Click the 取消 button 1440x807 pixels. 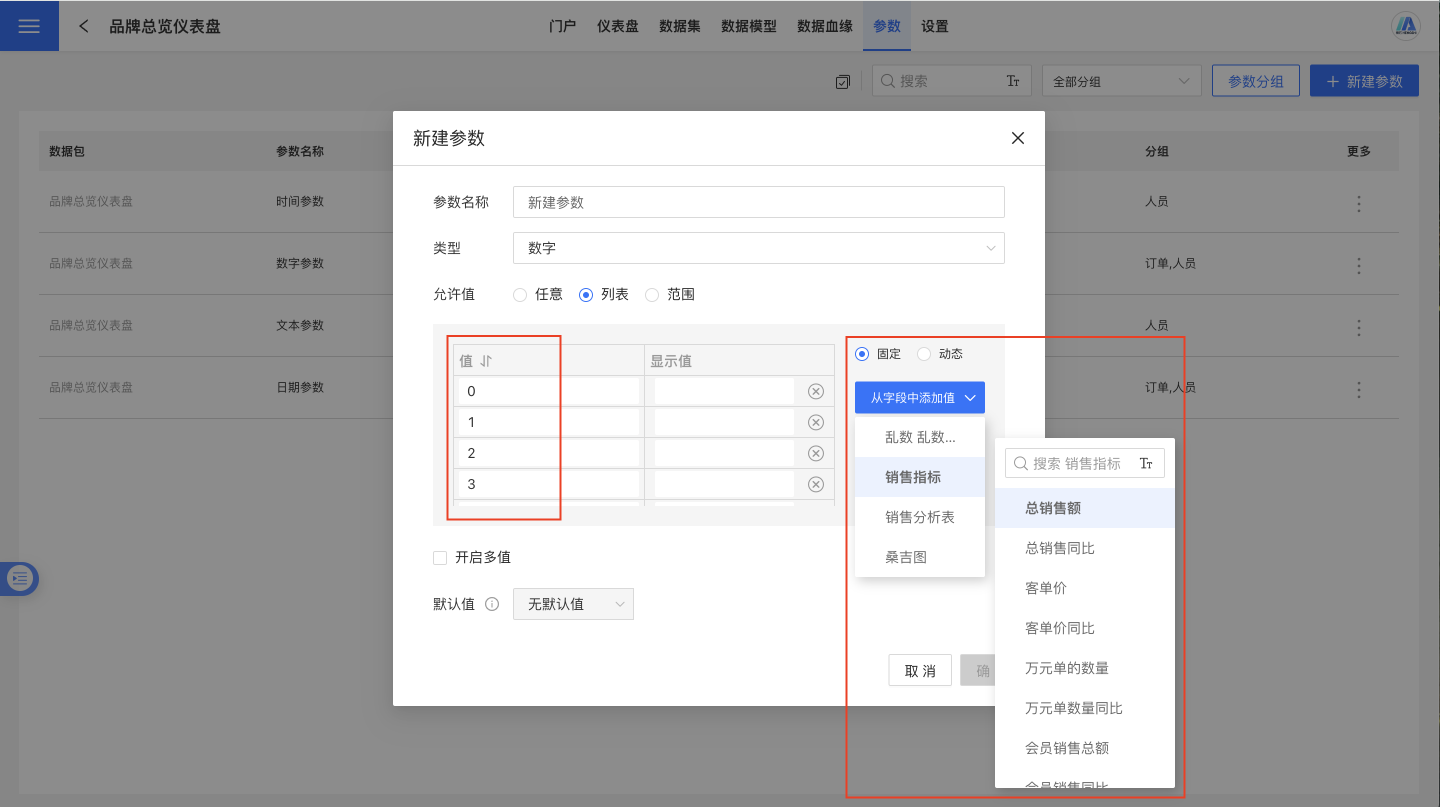click(920, 671)
